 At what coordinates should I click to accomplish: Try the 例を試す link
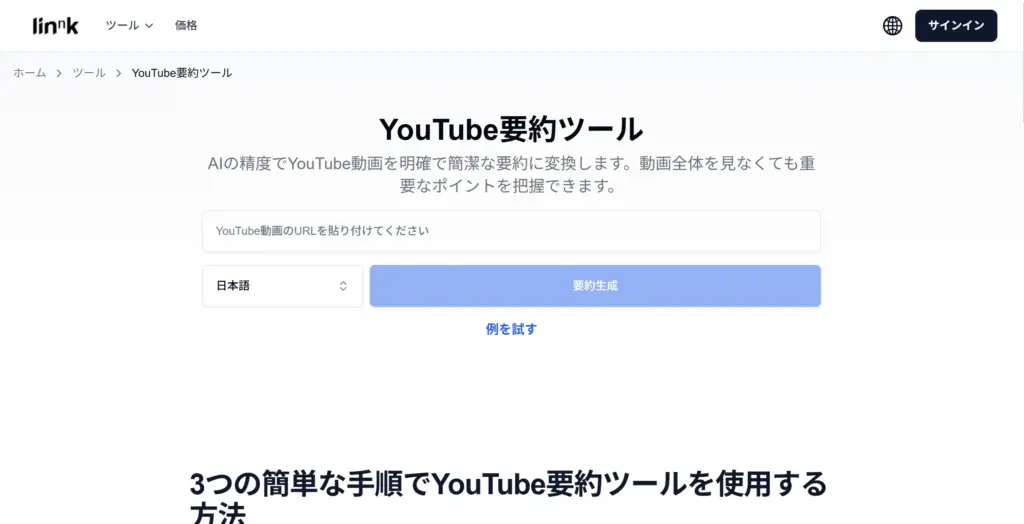(x=511, y=329)
